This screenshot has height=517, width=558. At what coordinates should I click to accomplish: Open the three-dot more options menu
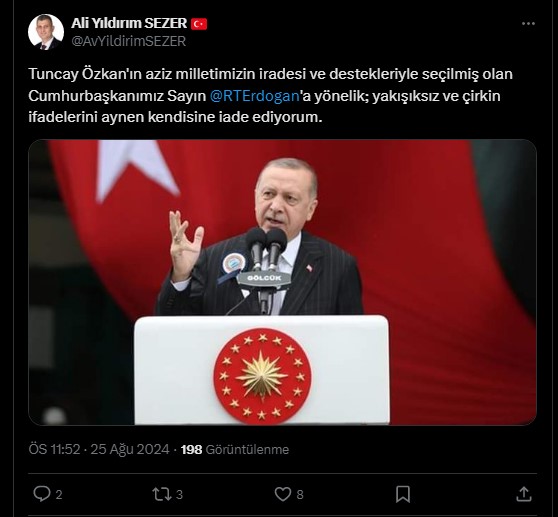tap(528, 23)
